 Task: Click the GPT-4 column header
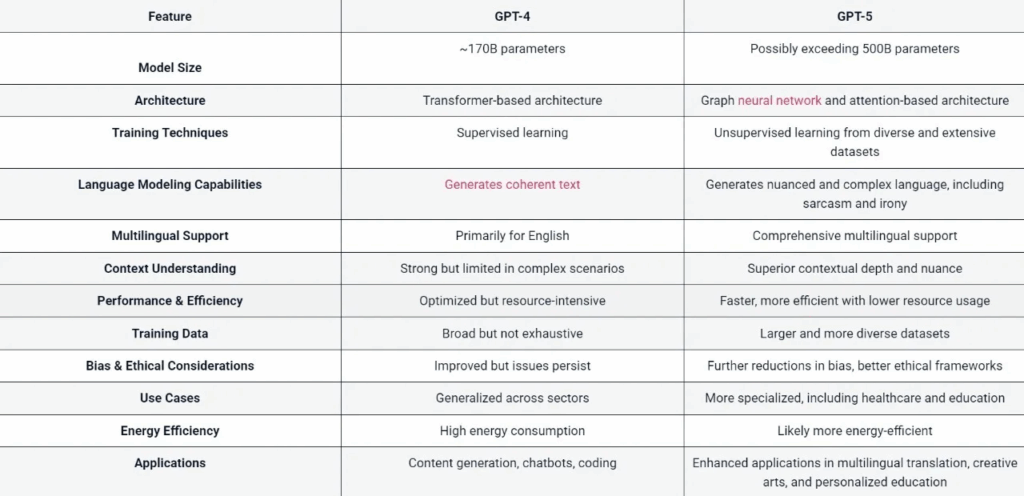512,17
